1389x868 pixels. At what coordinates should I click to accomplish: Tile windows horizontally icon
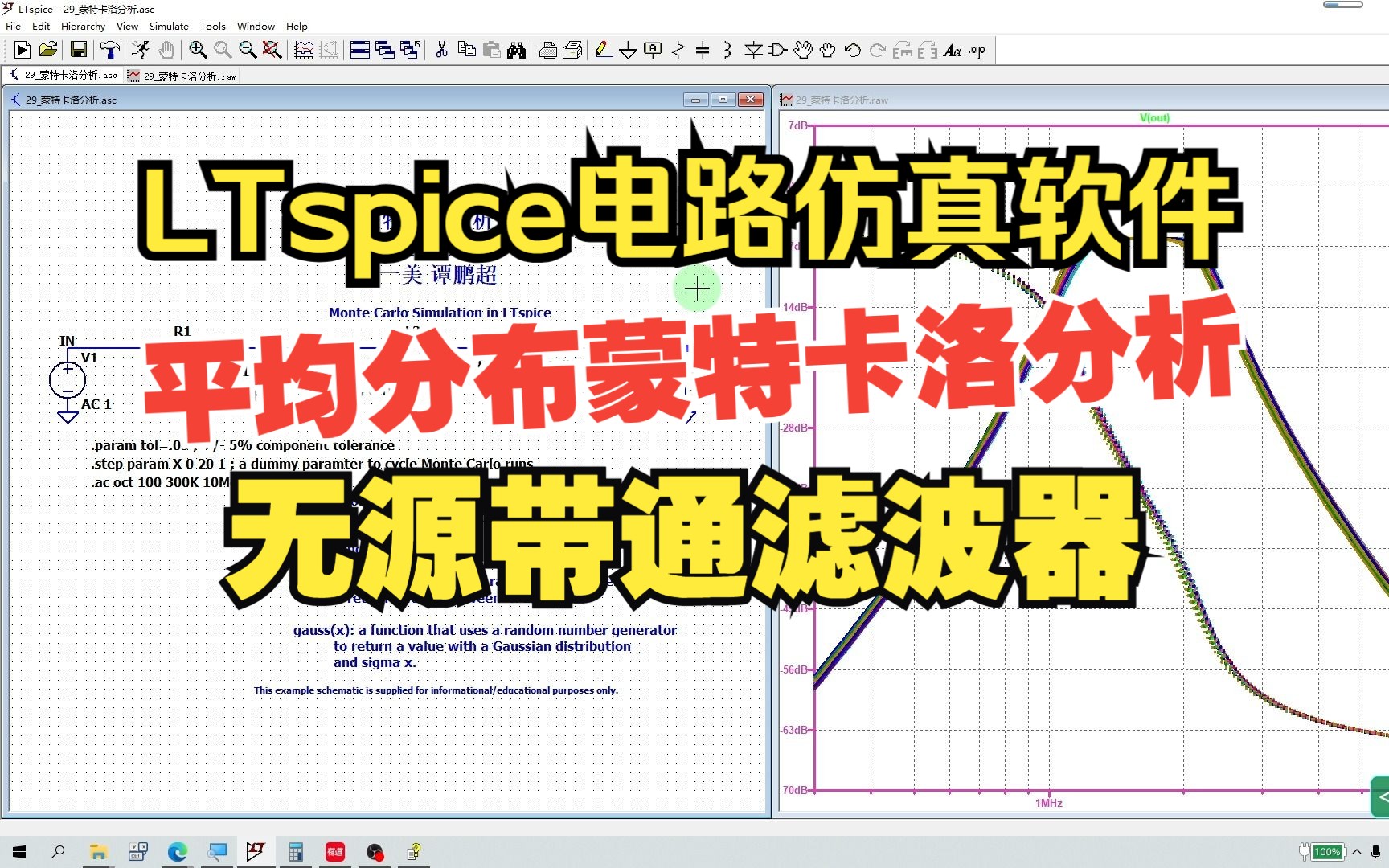(360, 51)
